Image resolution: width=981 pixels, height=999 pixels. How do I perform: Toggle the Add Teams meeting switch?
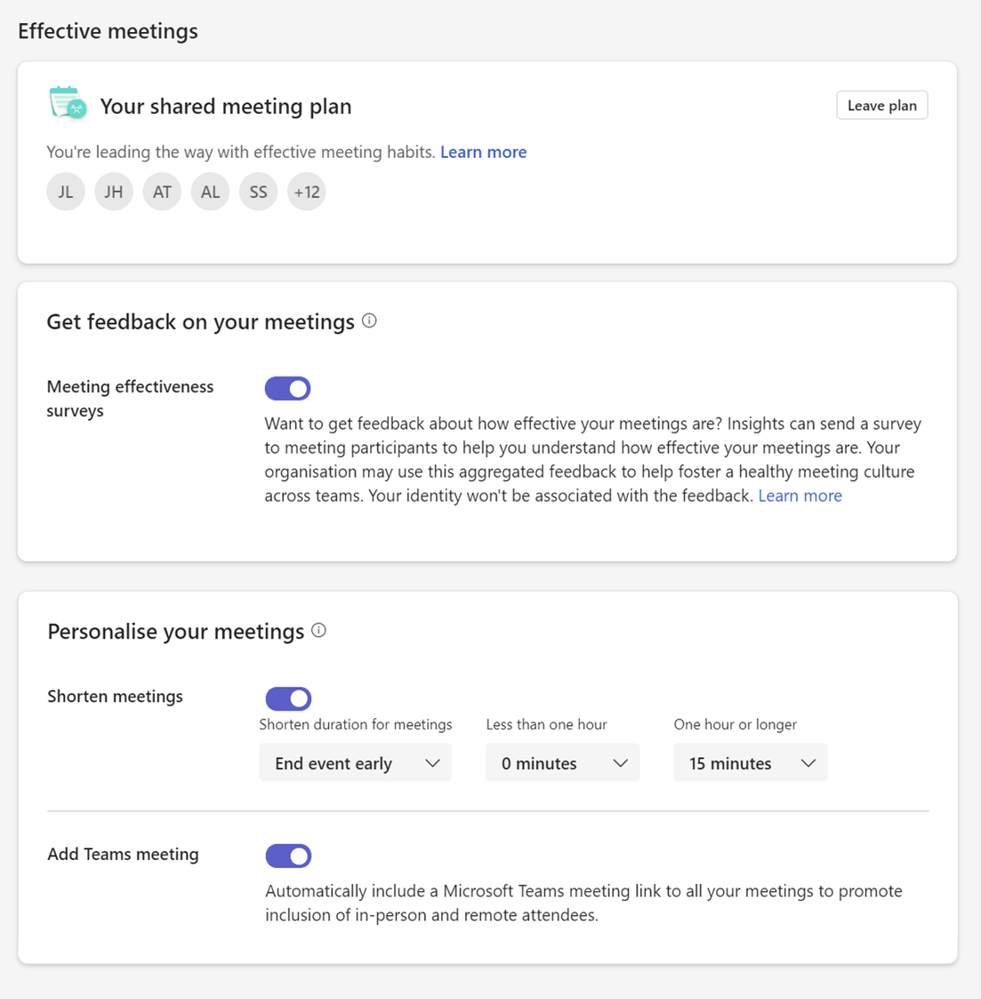(288, 855)
